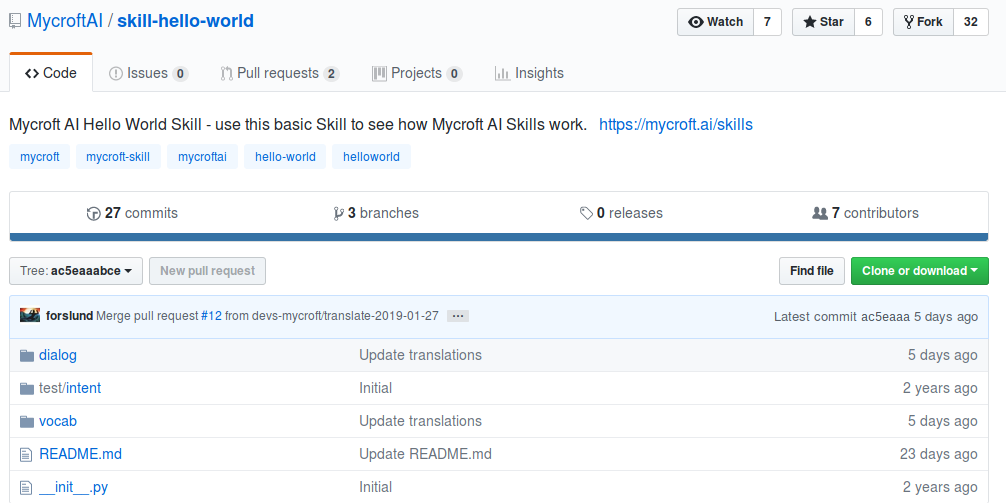Open Update translations commit for vocab
This screenshot has width=1006, height=503.
point(420,421)
